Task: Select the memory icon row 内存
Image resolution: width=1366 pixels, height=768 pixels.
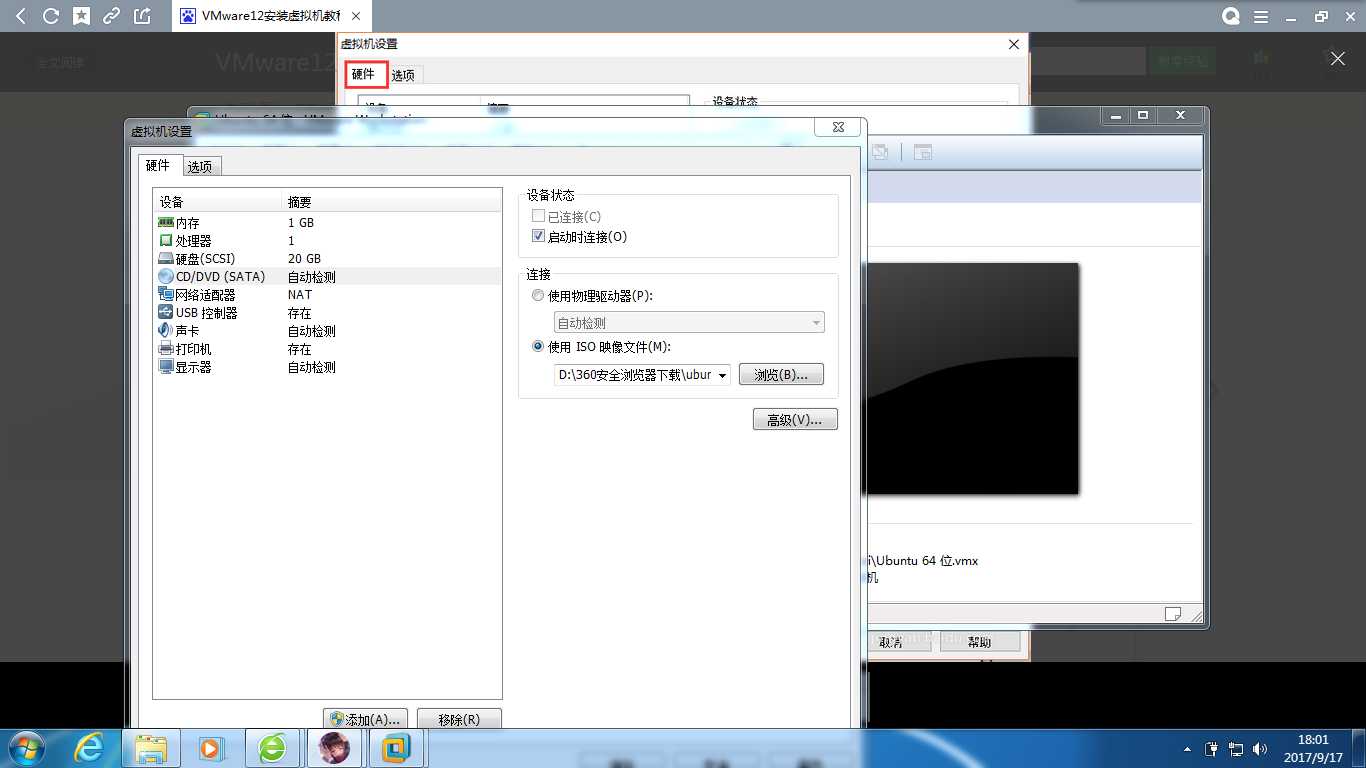Action: pos(166,223)
